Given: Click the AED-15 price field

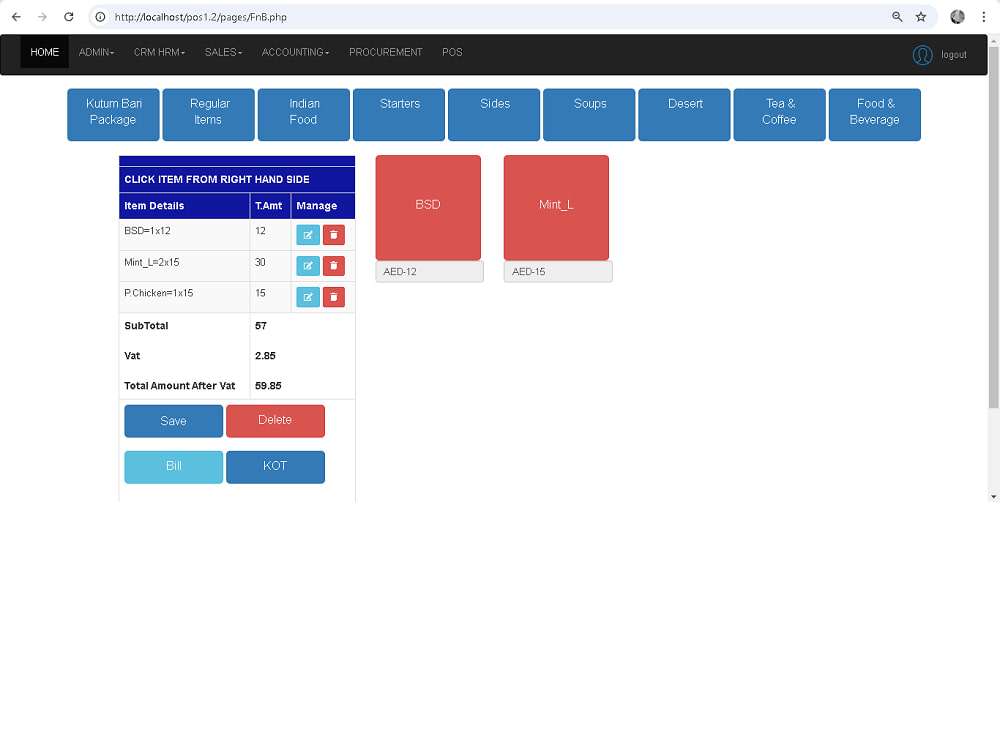Looking at the screenshot, I should point(558,271).
